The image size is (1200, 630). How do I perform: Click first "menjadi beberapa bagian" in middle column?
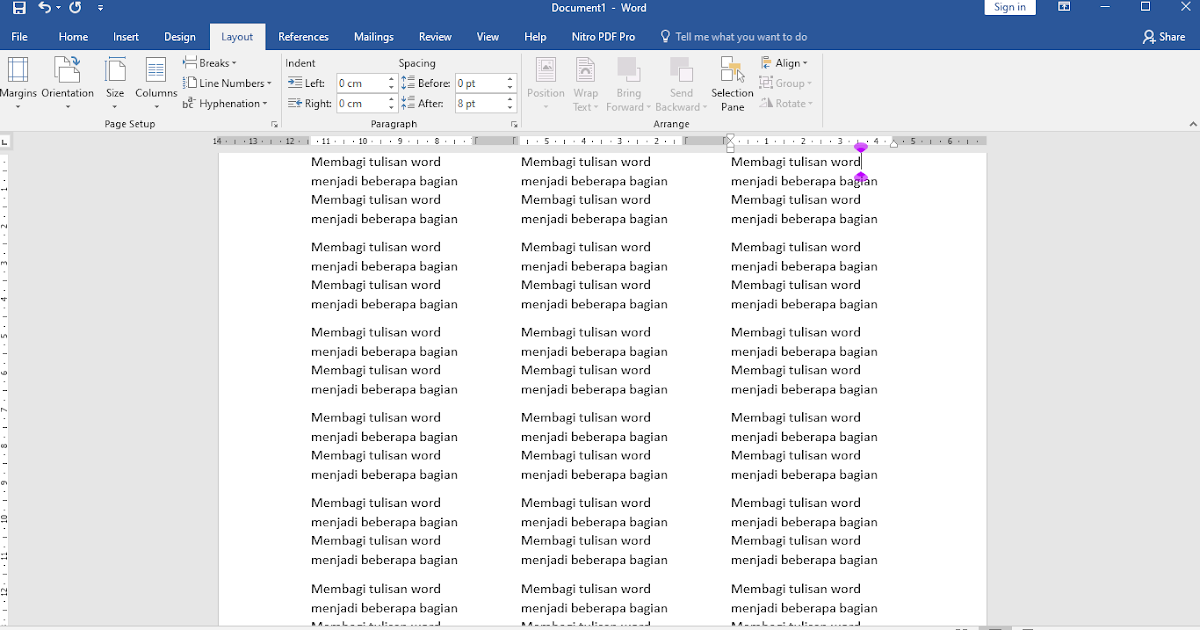click(x=594, y=181)
